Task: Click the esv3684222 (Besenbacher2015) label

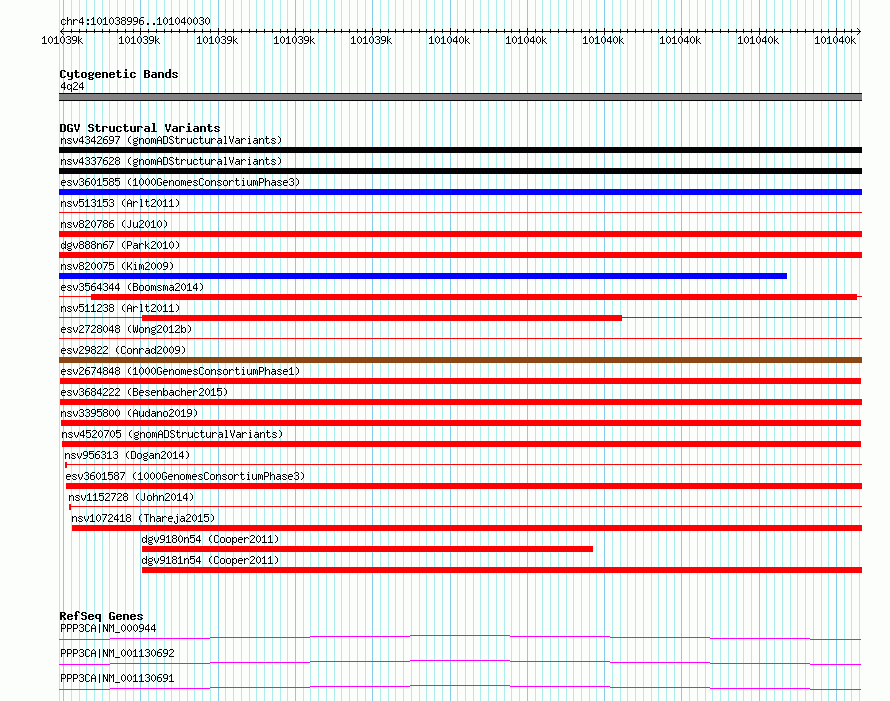Action: (x=144, y=392)
